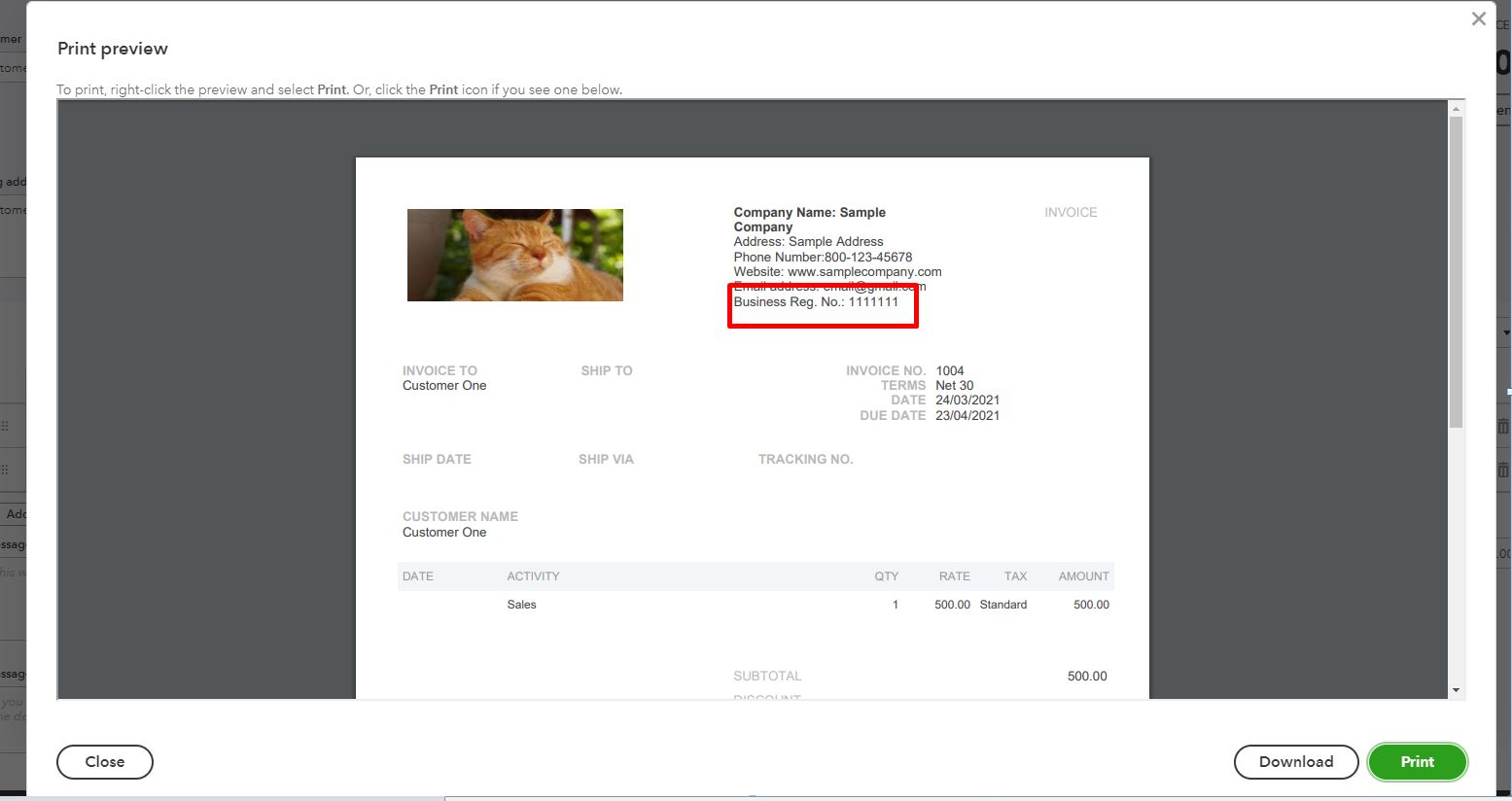Click the SHIP DATE label

pos(437,459)
